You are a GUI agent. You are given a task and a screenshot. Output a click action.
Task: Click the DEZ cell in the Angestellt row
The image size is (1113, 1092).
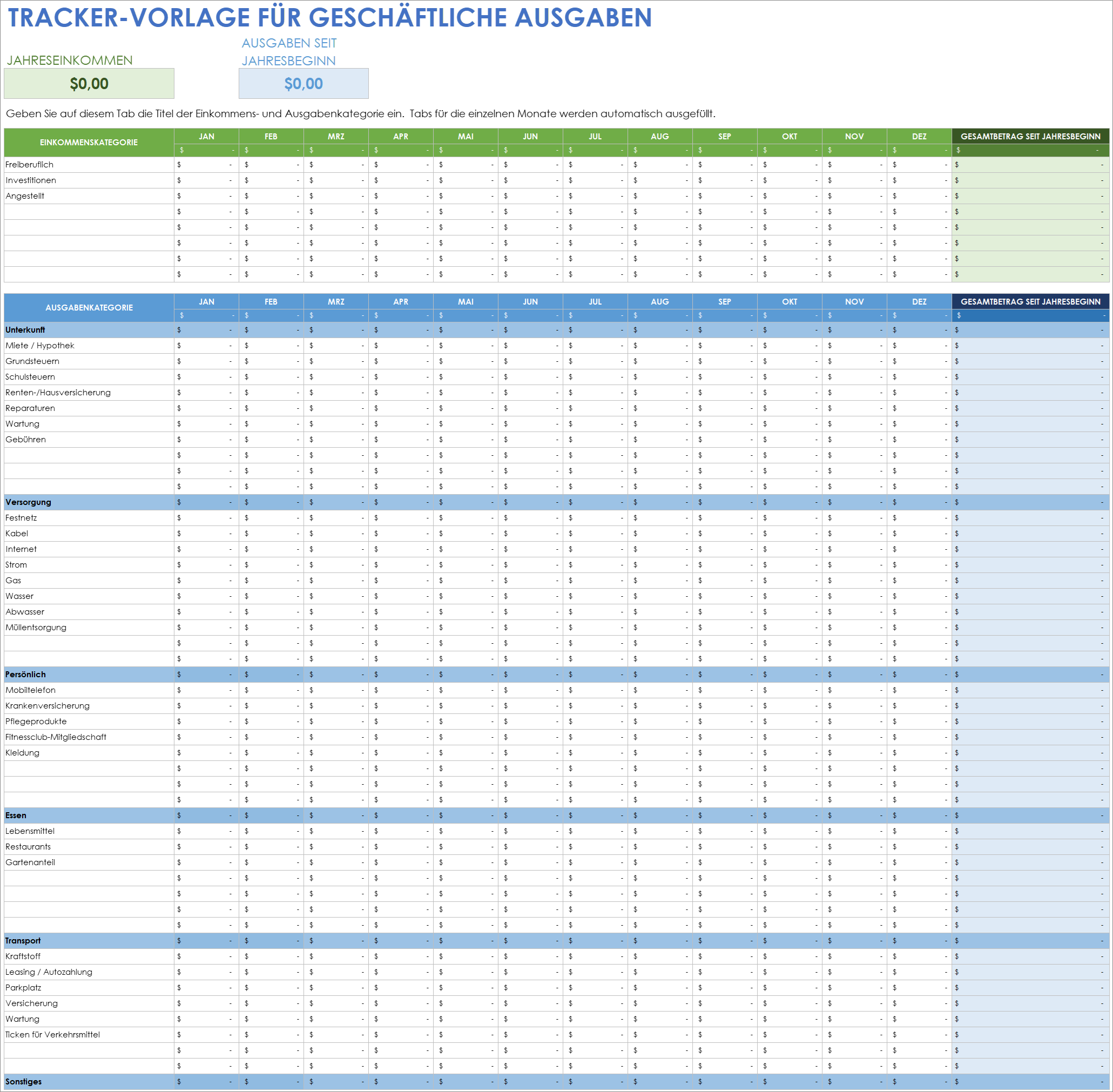click(x=919, y=196)
